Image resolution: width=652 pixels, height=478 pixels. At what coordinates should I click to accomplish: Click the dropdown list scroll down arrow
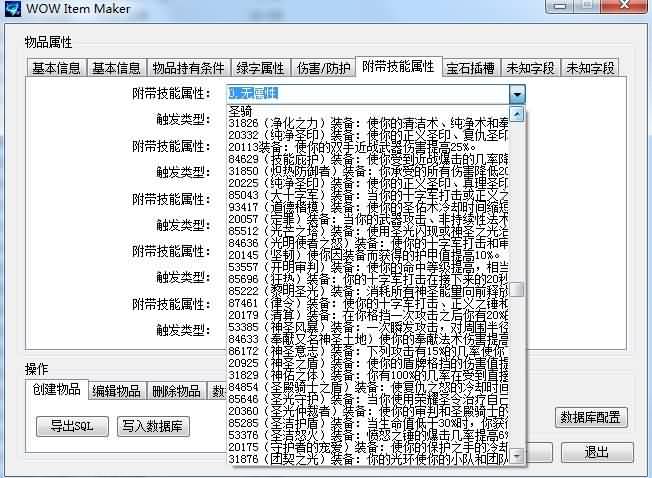tap(516, 456)
